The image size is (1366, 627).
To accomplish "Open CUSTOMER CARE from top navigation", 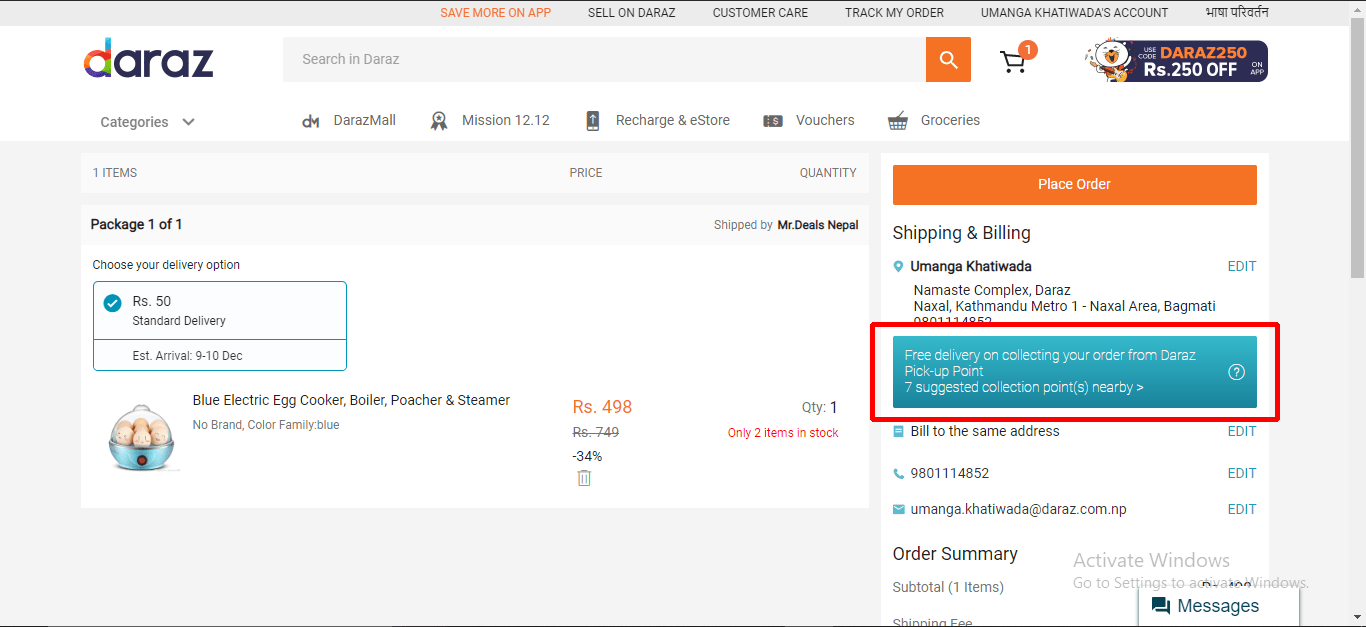I will pos(759,12).
